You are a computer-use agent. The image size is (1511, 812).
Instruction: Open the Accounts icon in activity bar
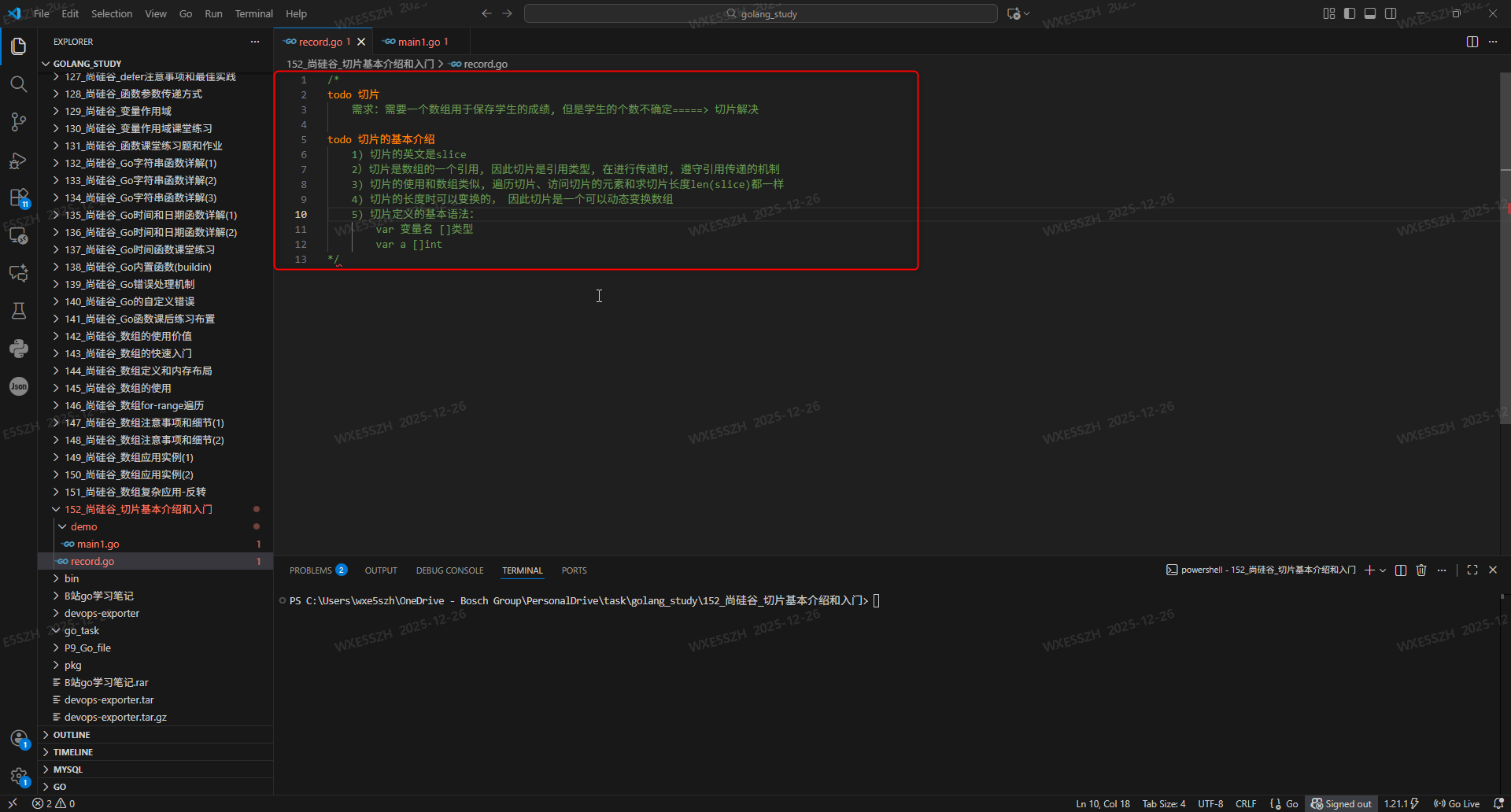click(x=19, y=739)
